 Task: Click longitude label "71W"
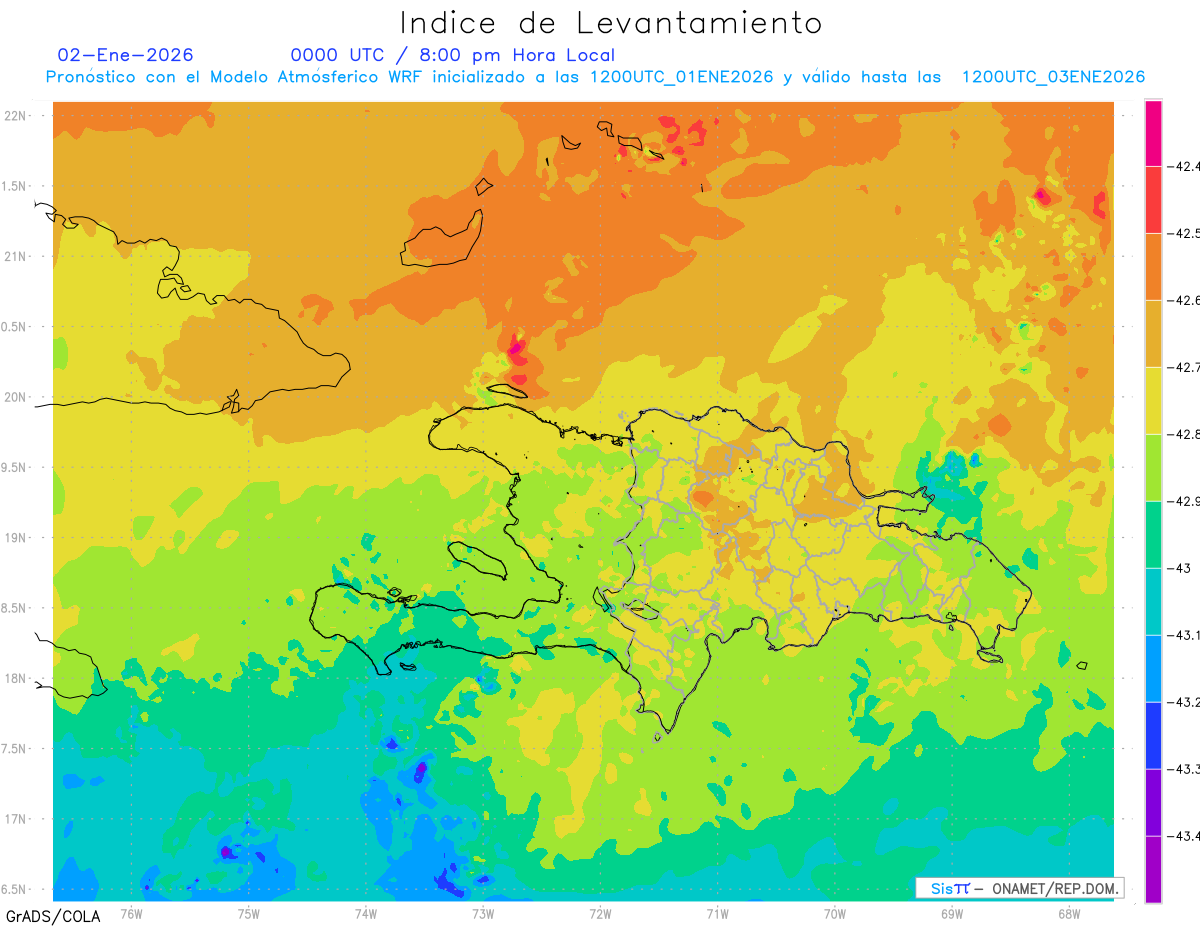coord(717,913)
